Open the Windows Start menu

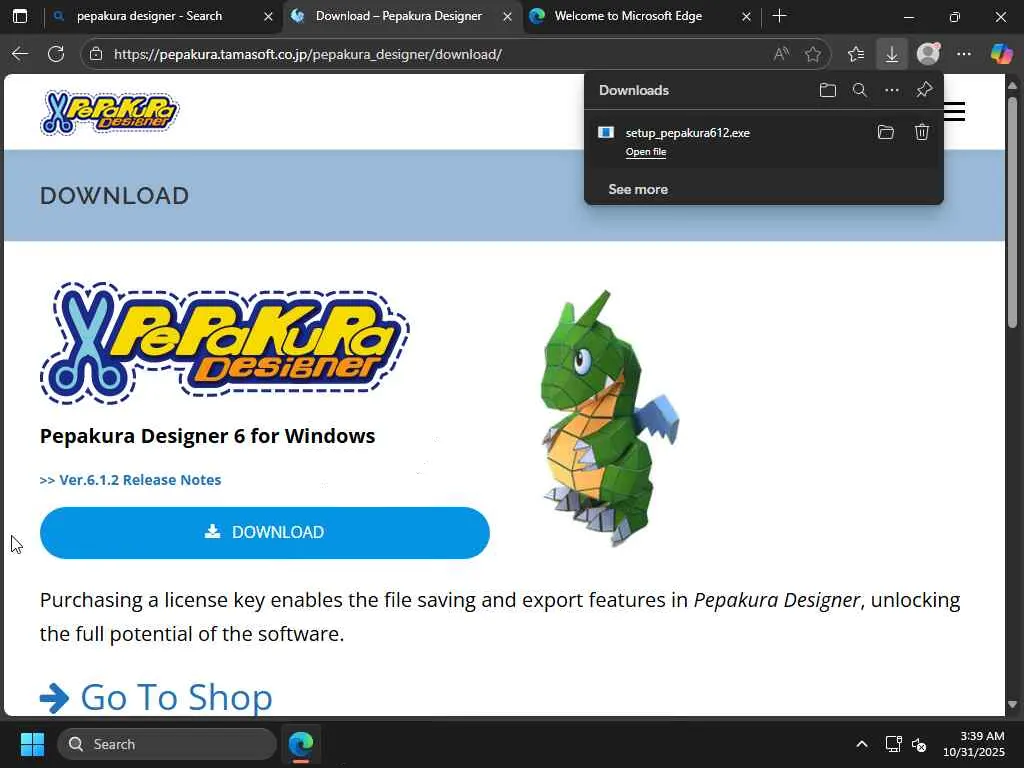(32, 744)
